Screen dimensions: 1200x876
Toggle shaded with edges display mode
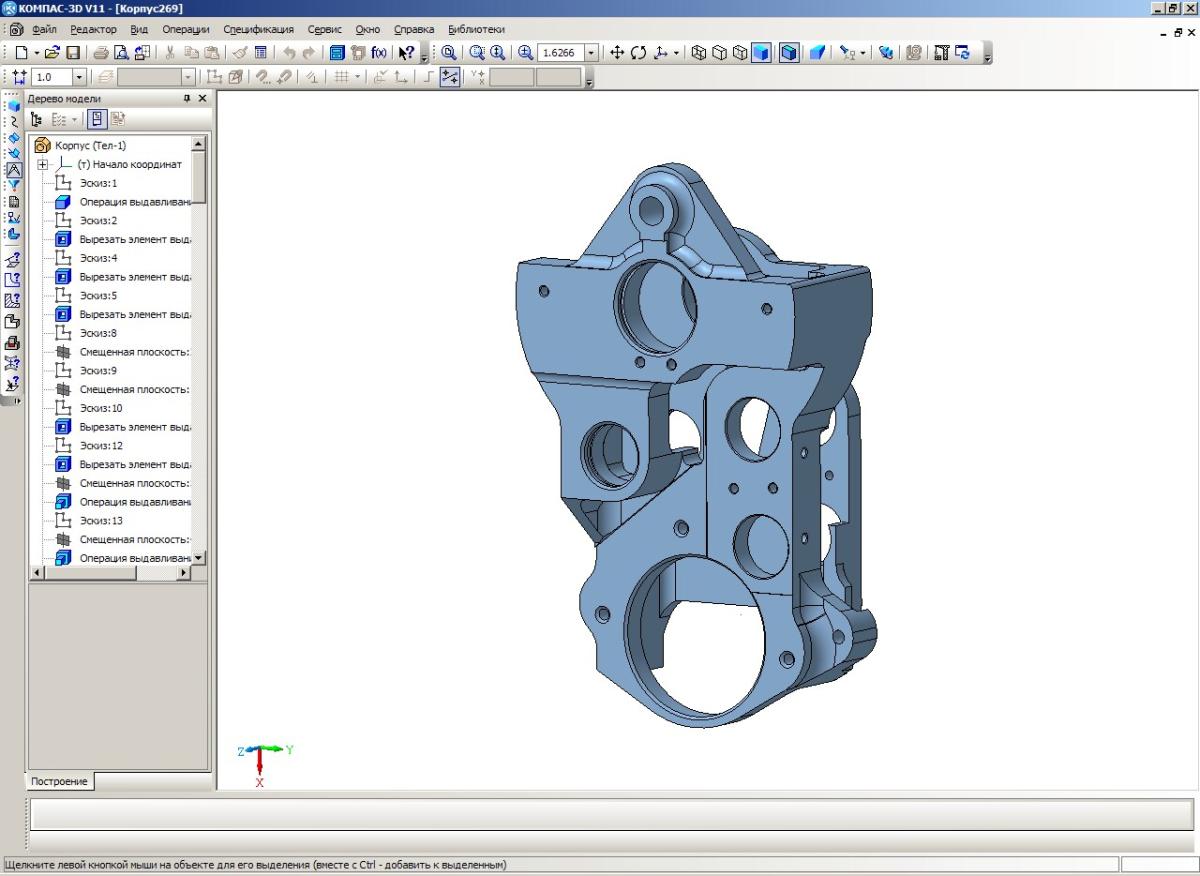pyautogui.click(x=789, y=53)
